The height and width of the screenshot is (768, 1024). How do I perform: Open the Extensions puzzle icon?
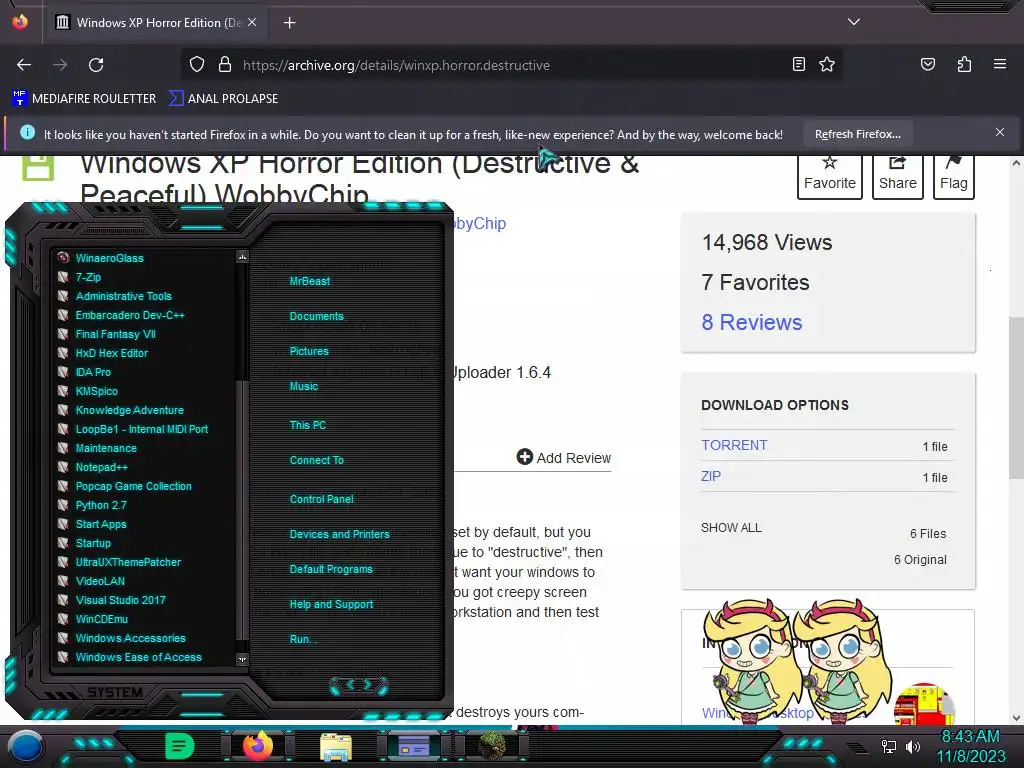tap(964, 64)
